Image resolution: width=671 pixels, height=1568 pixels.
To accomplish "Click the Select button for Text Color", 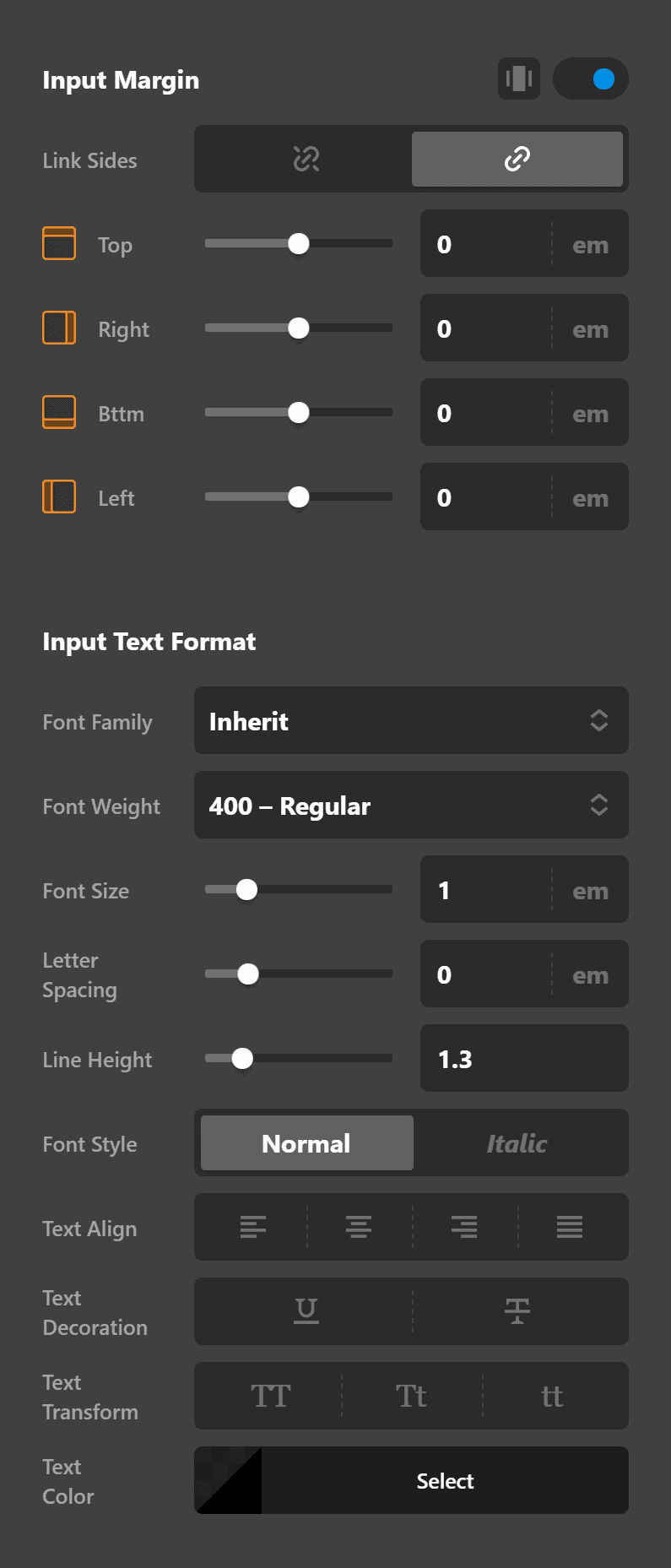I will pos(445,1480).
